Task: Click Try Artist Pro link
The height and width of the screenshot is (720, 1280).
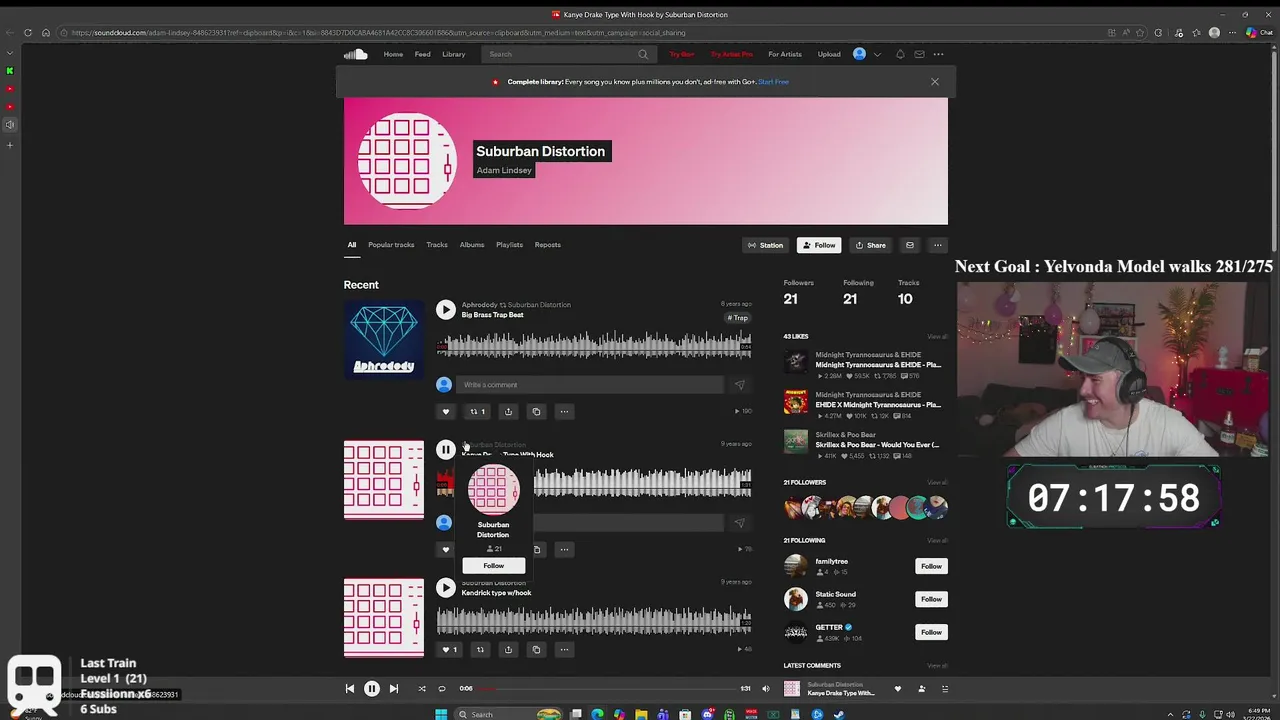Action: (732, 54)
